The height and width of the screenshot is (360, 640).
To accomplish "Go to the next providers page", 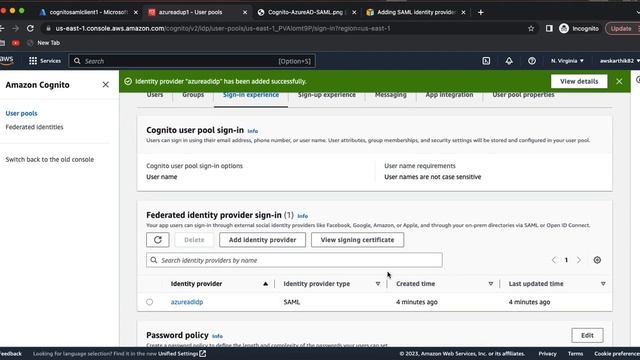I will tap(578, 260).
